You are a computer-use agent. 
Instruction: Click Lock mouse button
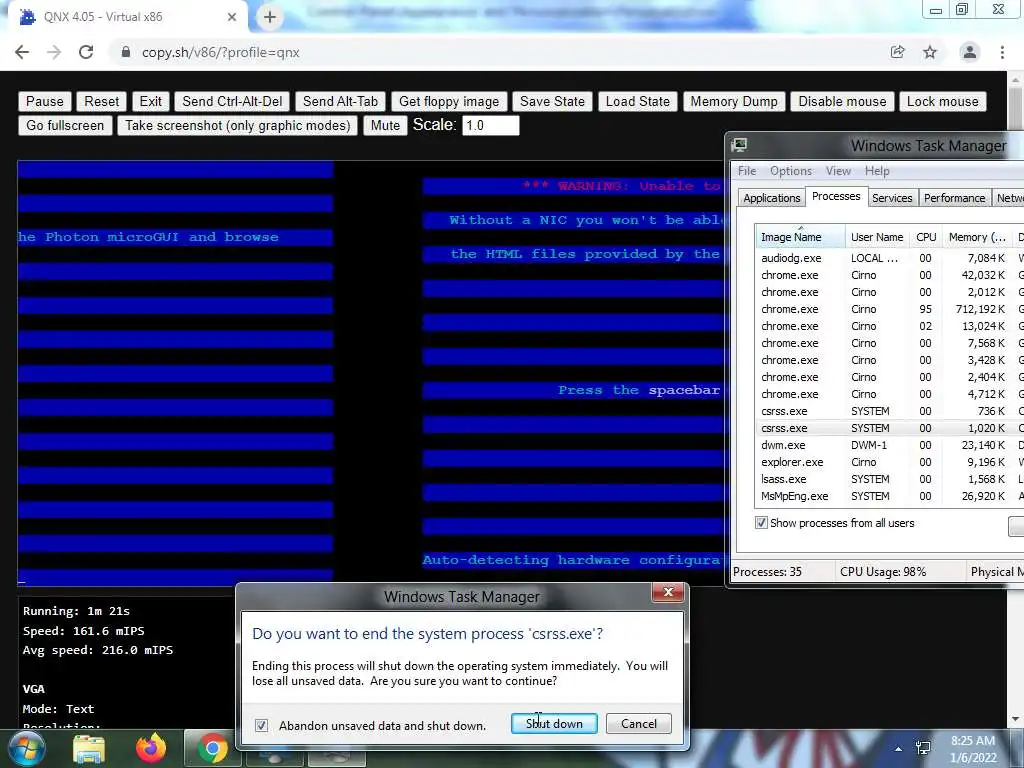[x=942, y=101]
